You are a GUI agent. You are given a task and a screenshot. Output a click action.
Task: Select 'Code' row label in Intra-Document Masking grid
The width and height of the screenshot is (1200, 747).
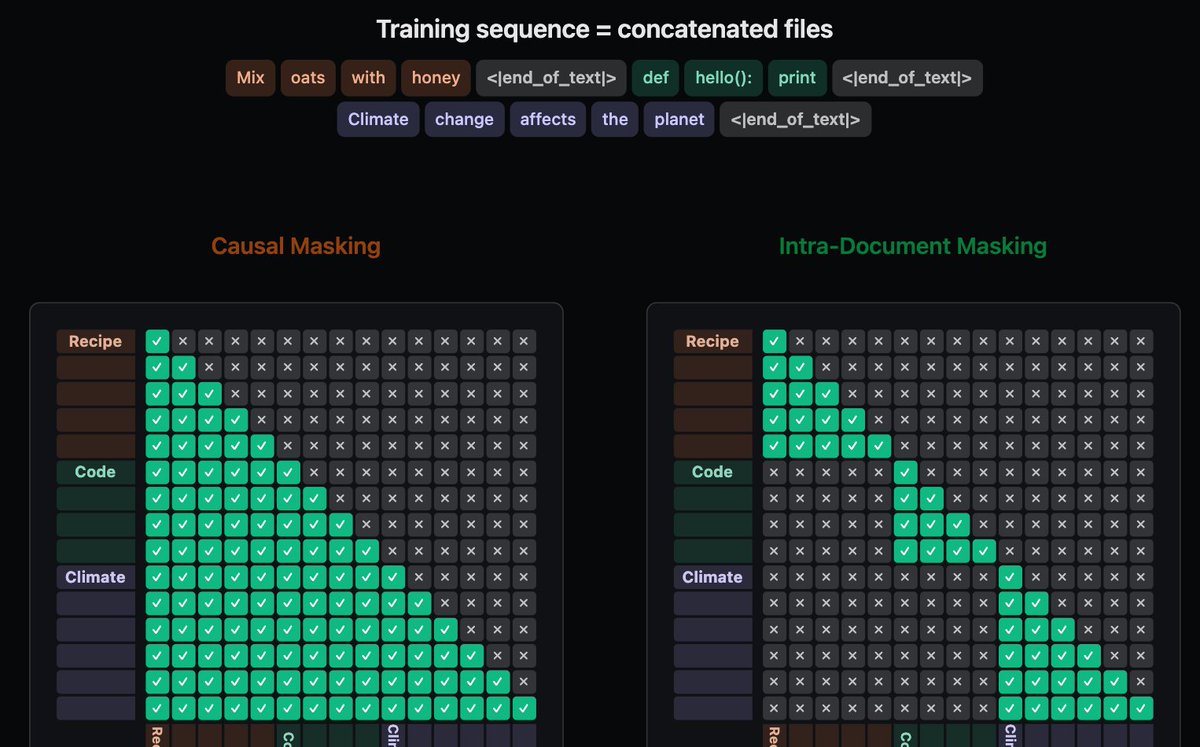(x=712, y=472)
